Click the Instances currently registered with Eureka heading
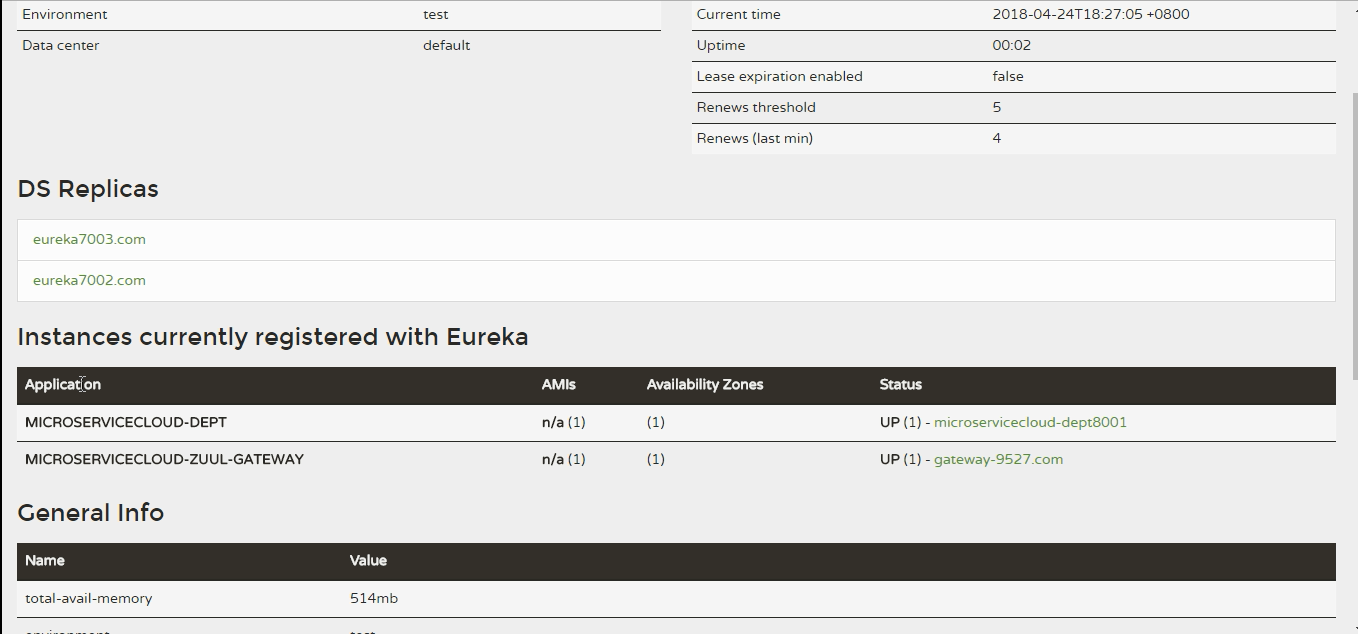The height and width of the screenshot is (634, 1358). [273, 338]
